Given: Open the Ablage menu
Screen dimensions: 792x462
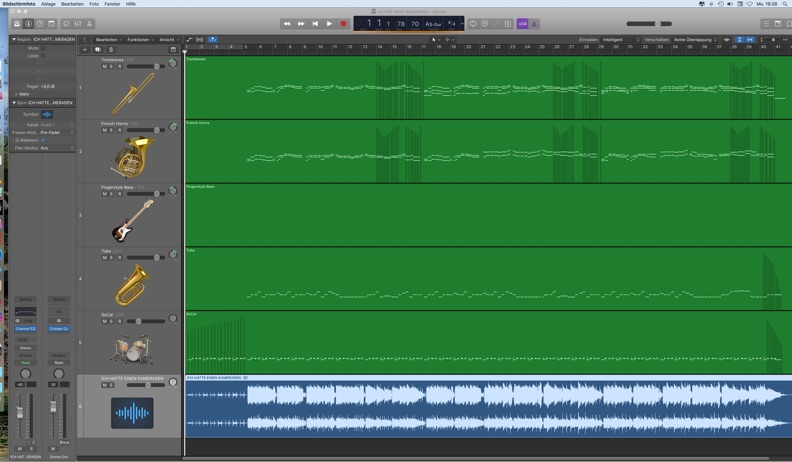Looking at the screenshot, I should [48, 4].
